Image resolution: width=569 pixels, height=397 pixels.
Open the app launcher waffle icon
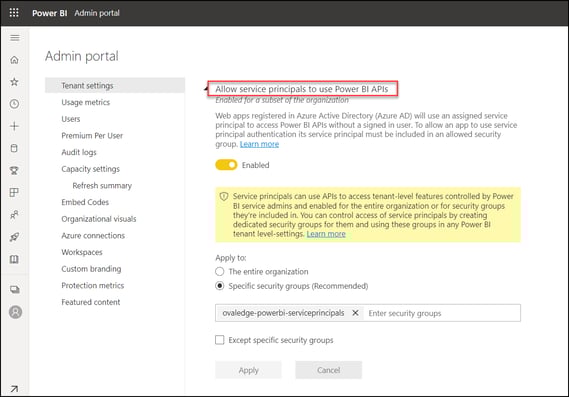pos(14,13)
